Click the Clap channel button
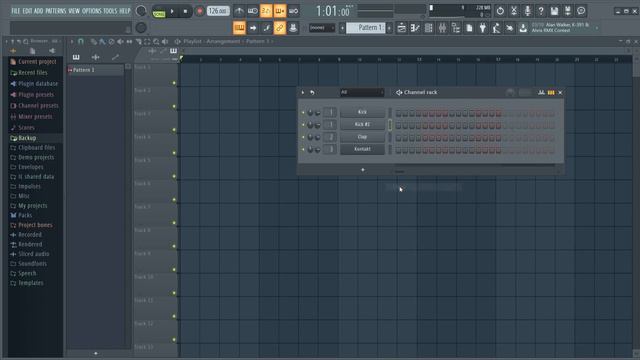Screen dimensions: 640x360 [x=362, y=137]
